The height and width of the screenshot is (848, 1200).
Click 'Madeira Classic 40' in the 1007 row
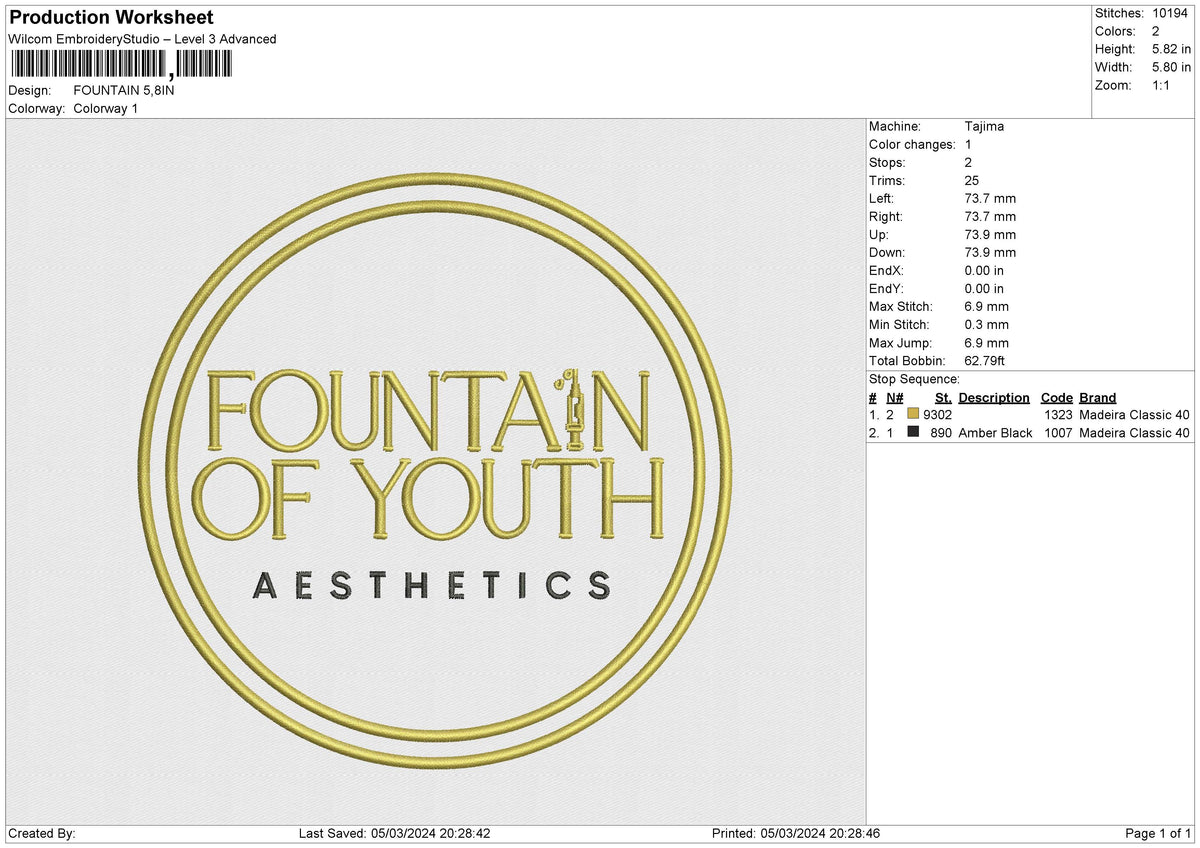pos(1134,433)
